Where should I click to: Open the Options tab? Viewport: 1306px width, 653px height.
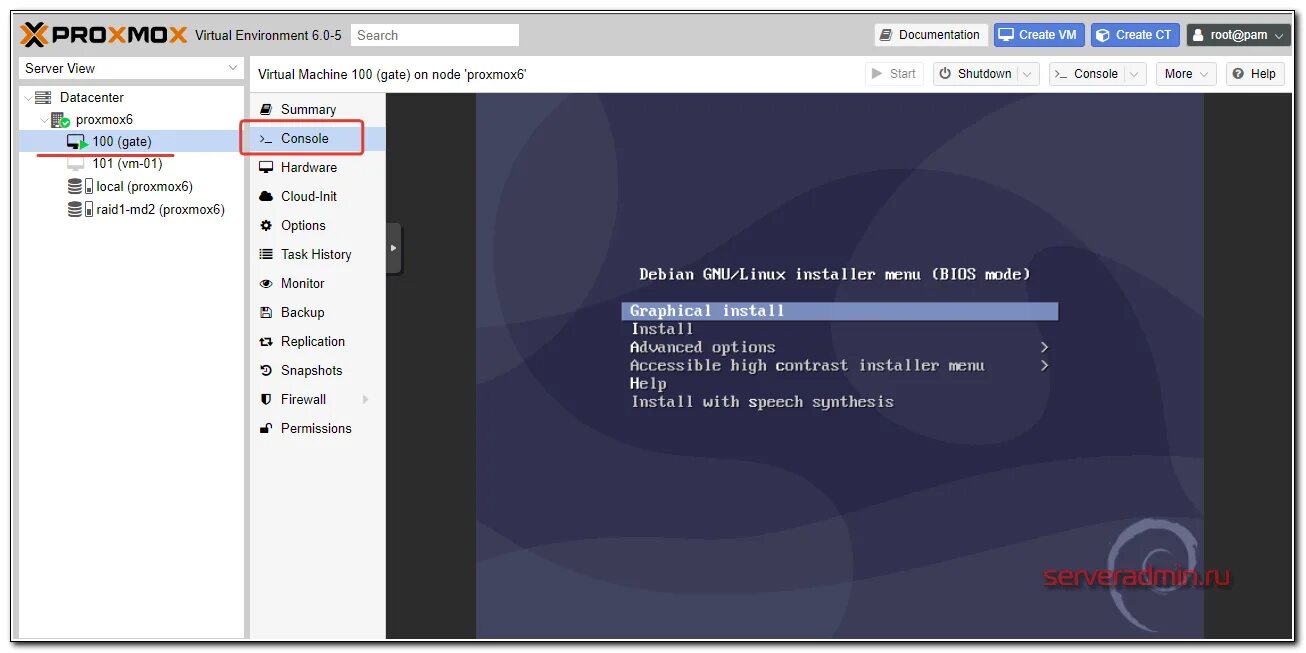tap(317, 225)
